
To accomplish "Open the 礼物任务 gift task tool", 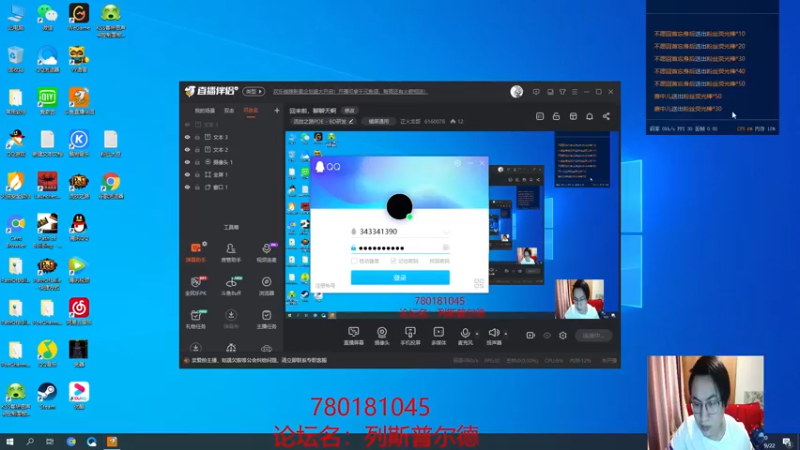I will pos(196,319).
